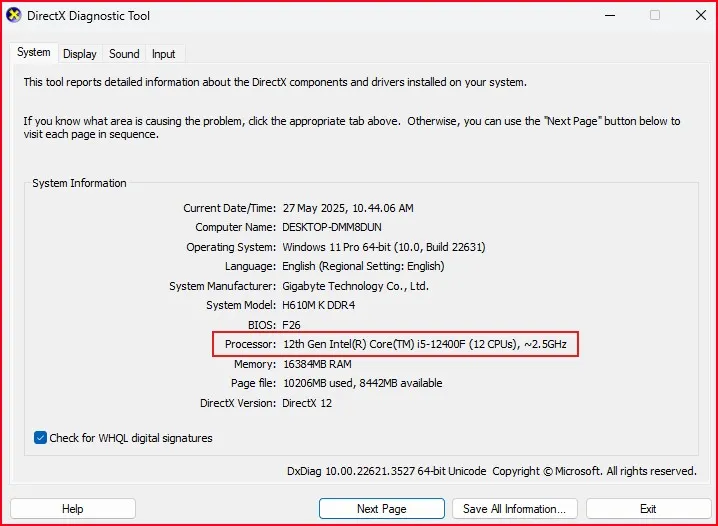
Task: Click the Language value English
Action: click(x=363, y=266)
